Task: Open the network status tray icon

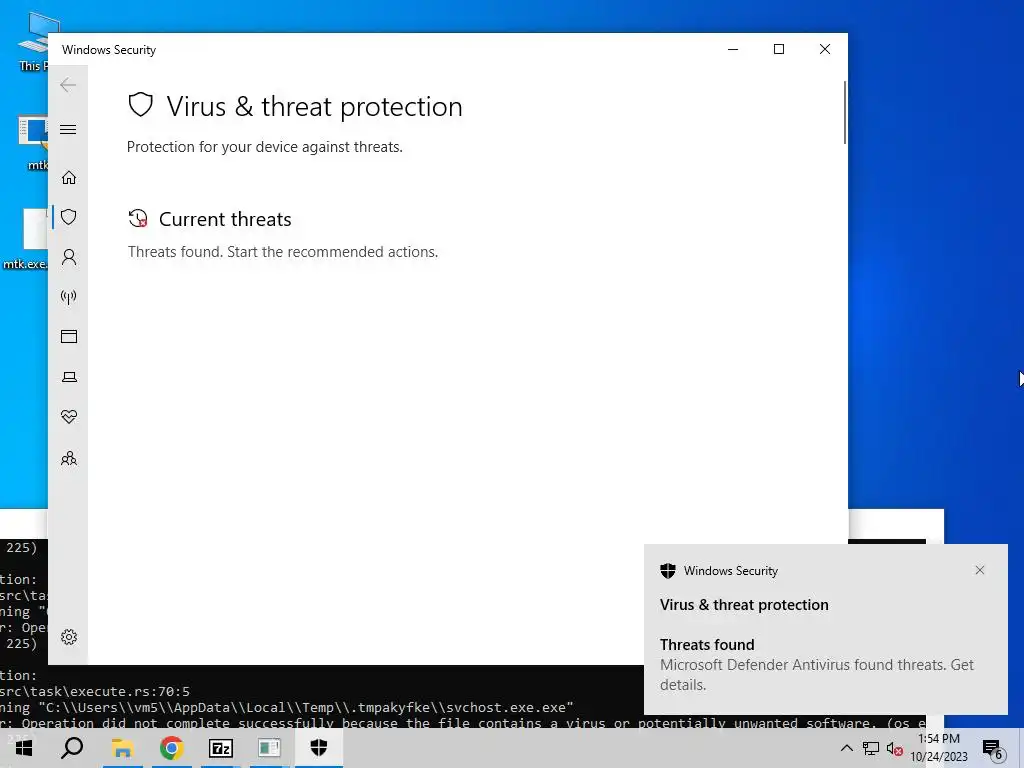Action: tap(871, 748)
